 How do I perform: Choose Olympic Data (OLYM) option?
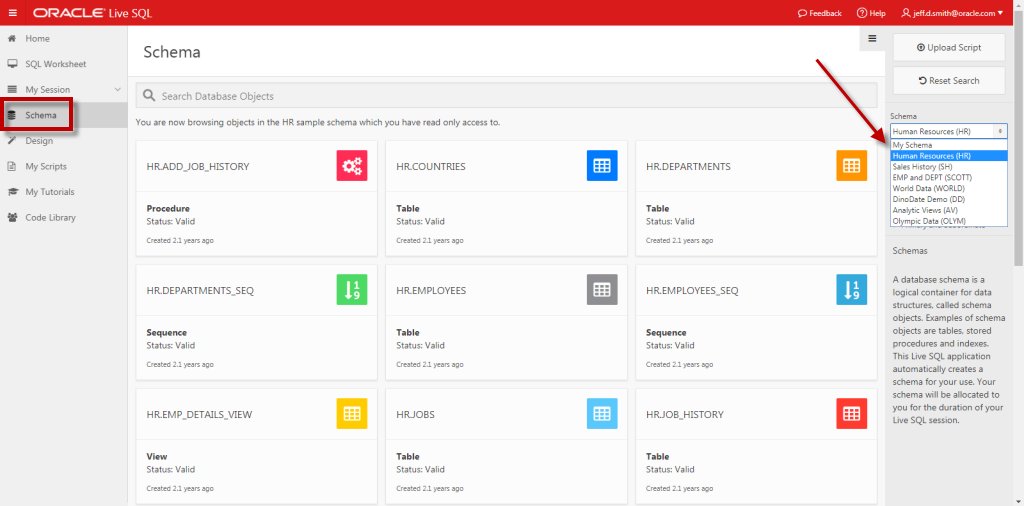[949, 221]
